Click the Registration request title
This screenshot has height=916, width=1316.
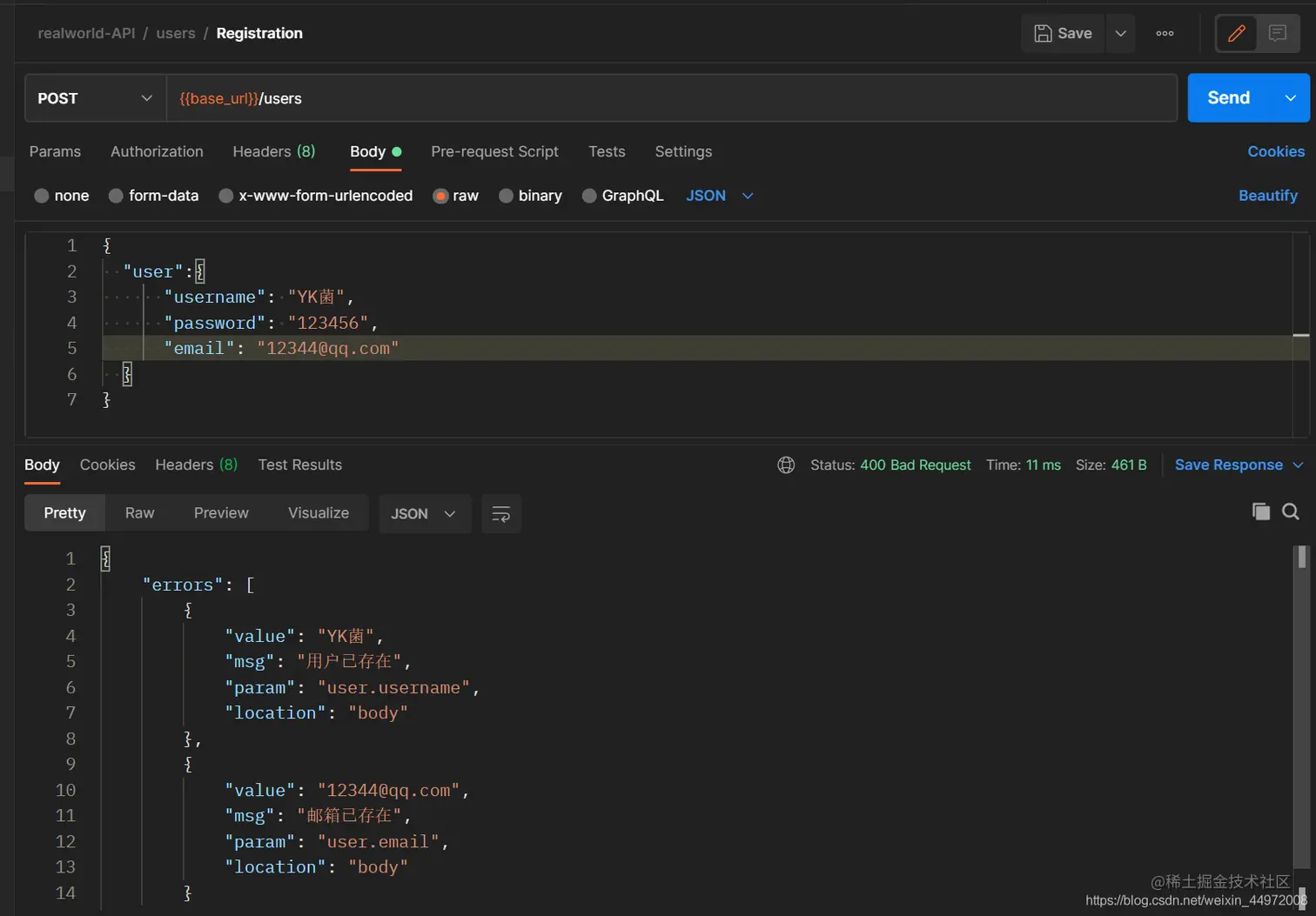point(259,33)
